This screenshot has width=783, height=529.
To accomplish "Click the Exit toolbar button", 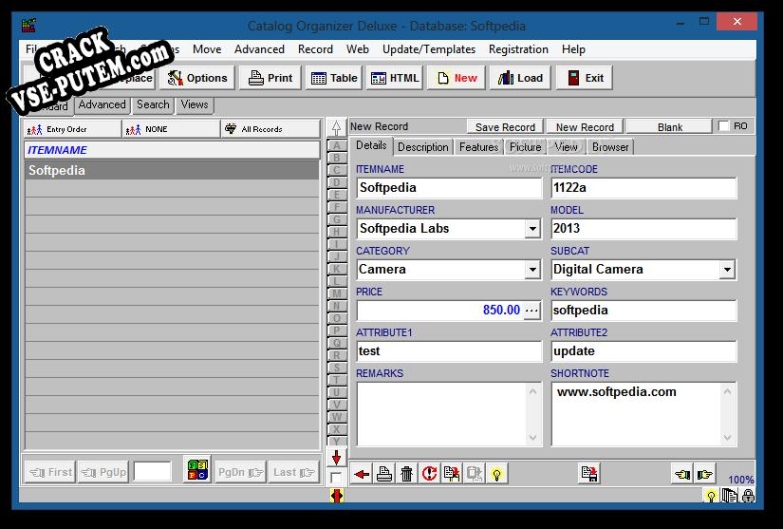I will point(585,78).
